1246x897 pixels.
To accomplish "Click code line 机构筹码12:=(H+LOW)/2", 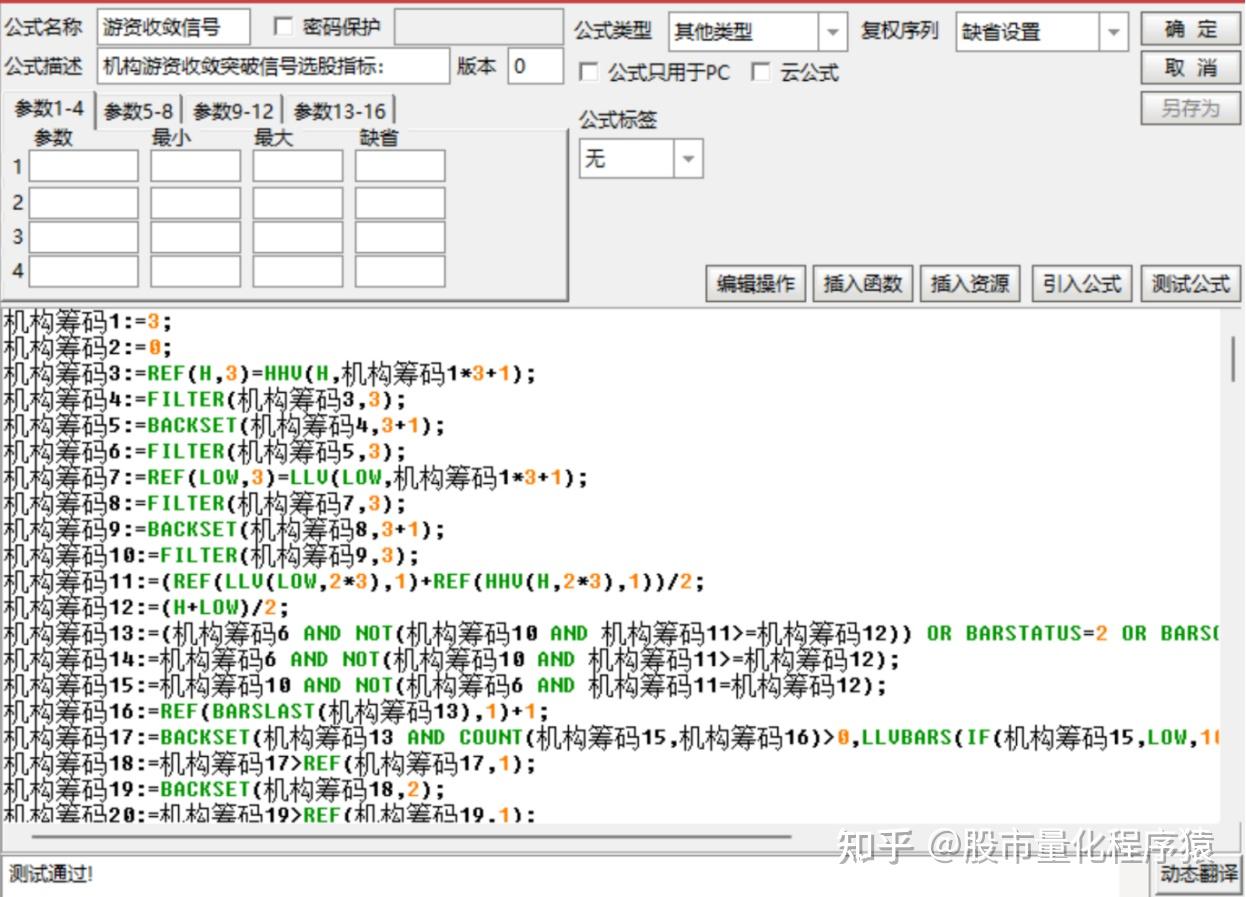I will pyautogui.click(x=146, y=607).
